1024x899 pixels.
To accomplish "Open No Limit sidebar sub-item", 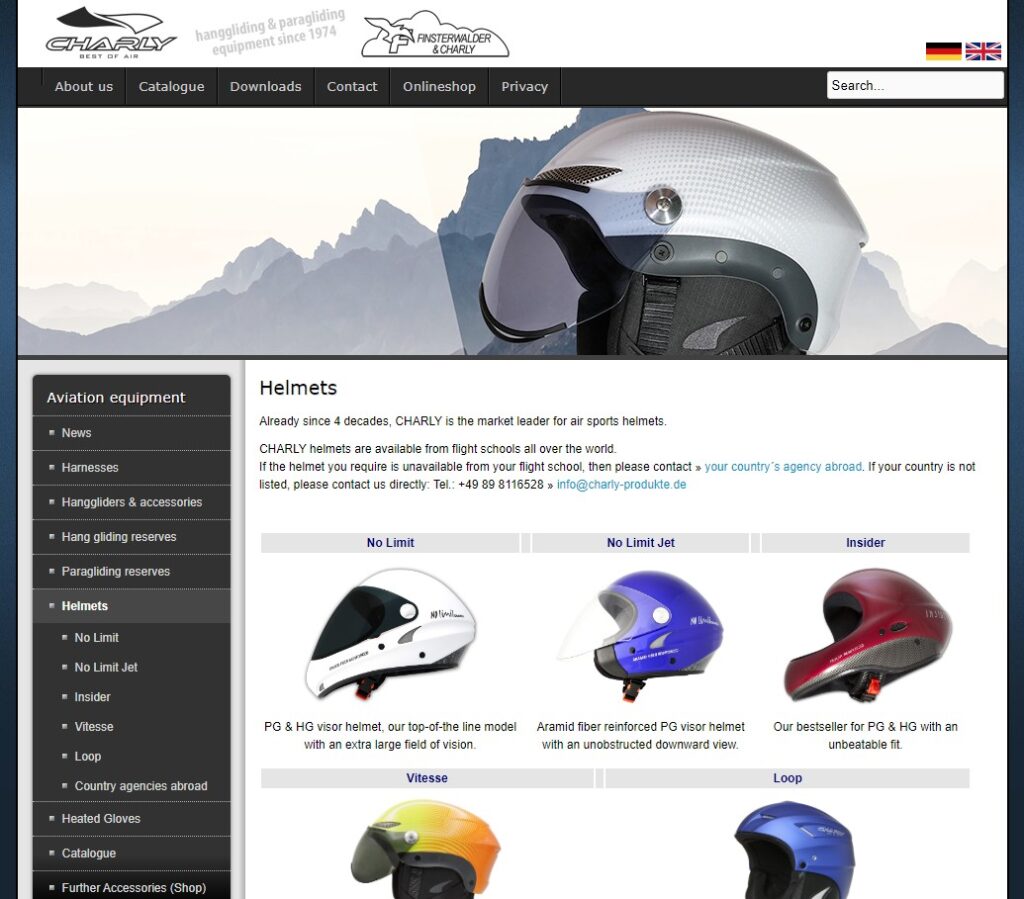I will tap(96, 638).
